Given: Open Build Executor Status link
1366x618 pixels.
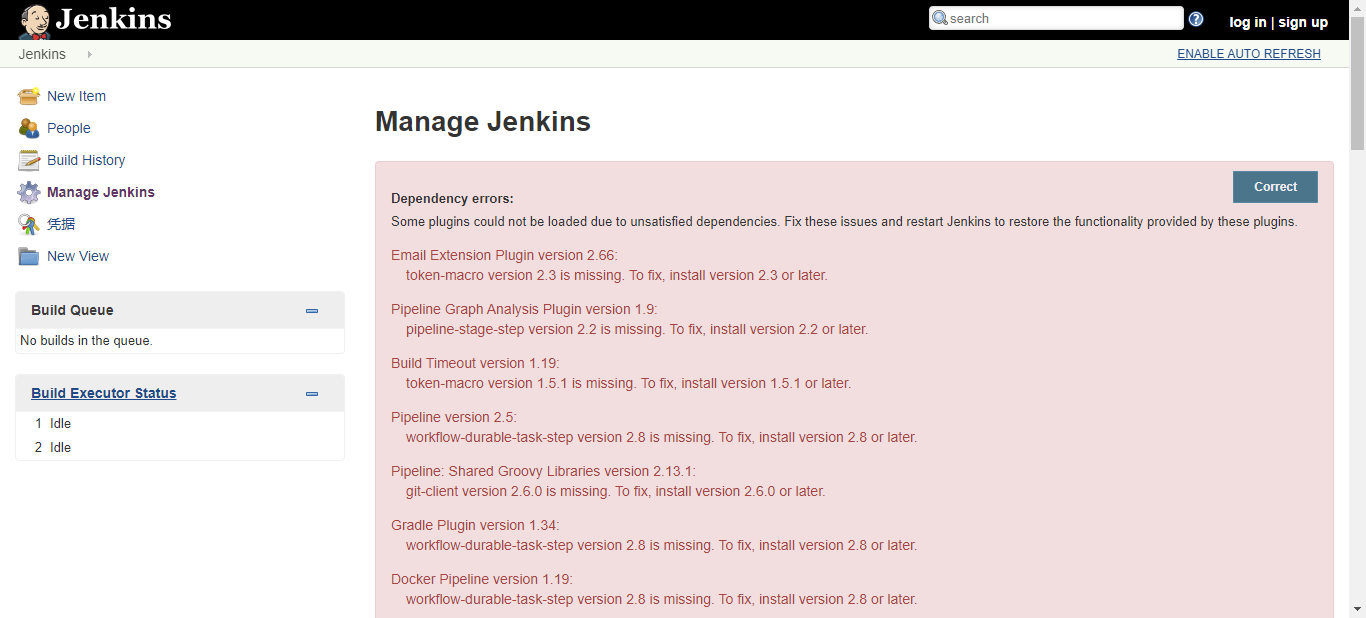Looking at the screenshot, I should (104, 393).
